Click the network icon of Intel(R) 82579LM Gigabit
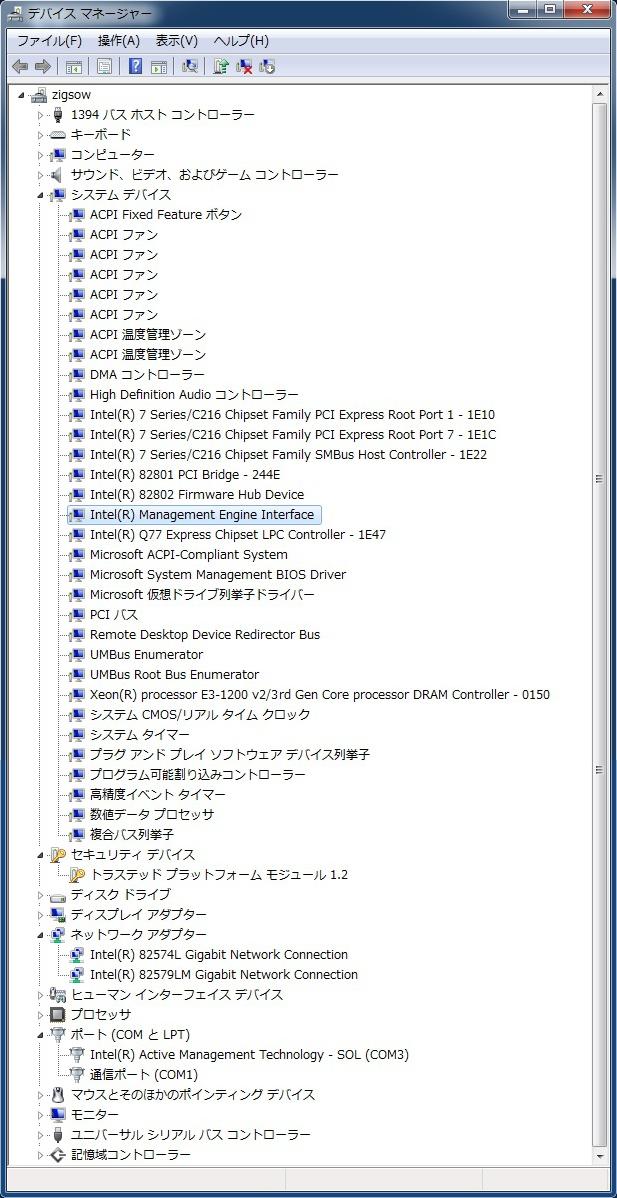This screenshot has height=1198, width=617. coord(77,974)
